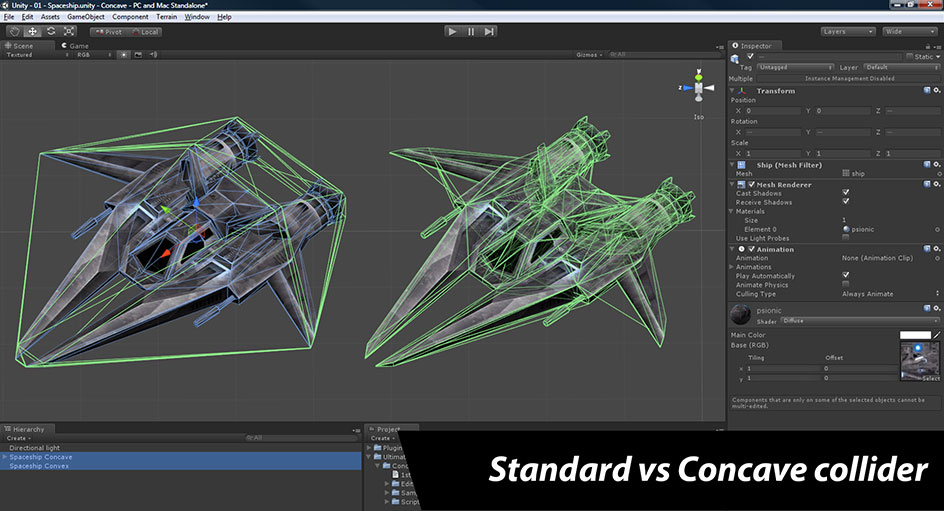Open the Component menu
This screenshot has width=944, height=511.
(130, 17)
